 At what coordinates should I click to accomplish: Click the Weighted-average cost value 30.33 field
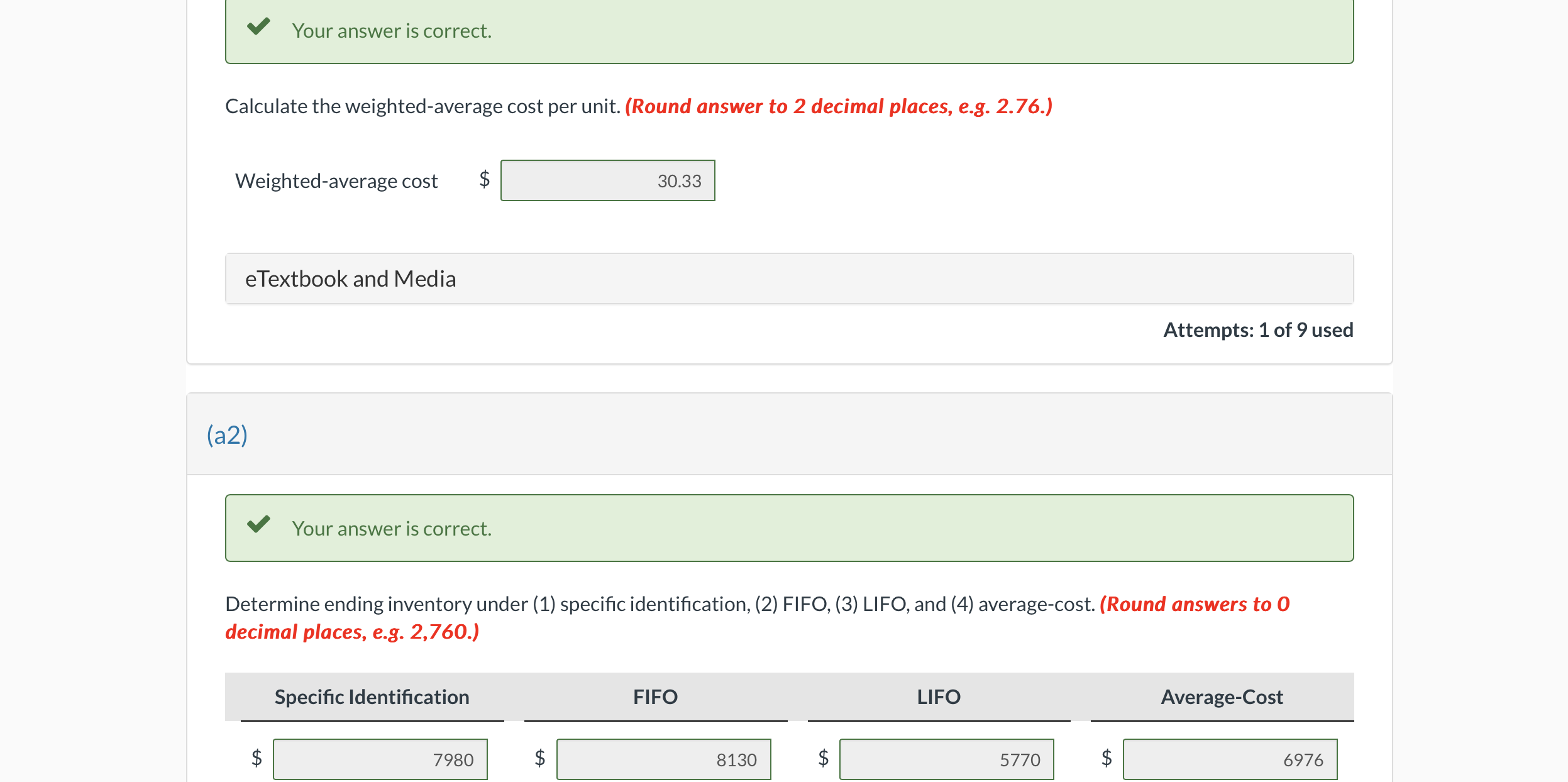[x=607, y=180]
